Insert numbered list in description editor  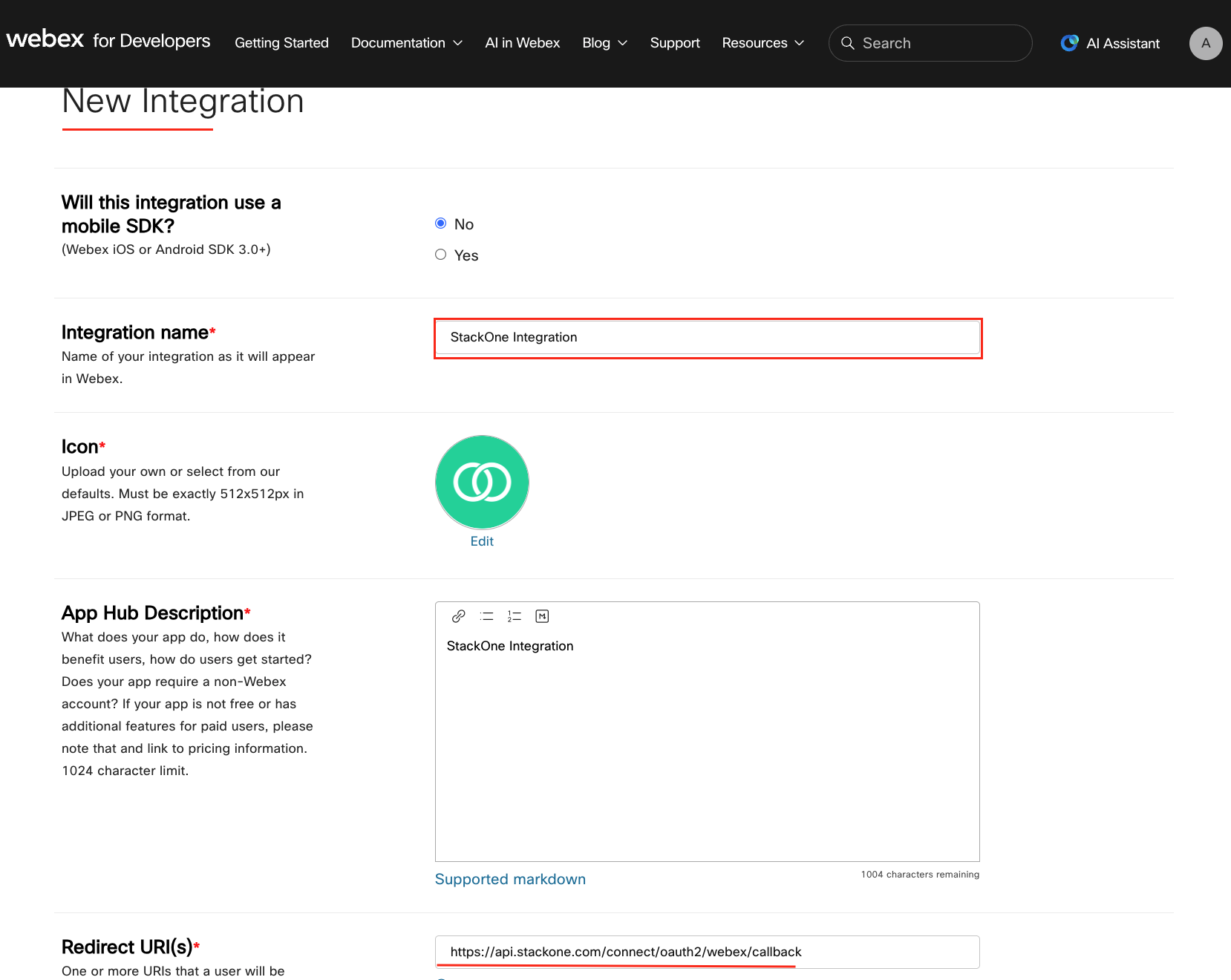(515, 616)
